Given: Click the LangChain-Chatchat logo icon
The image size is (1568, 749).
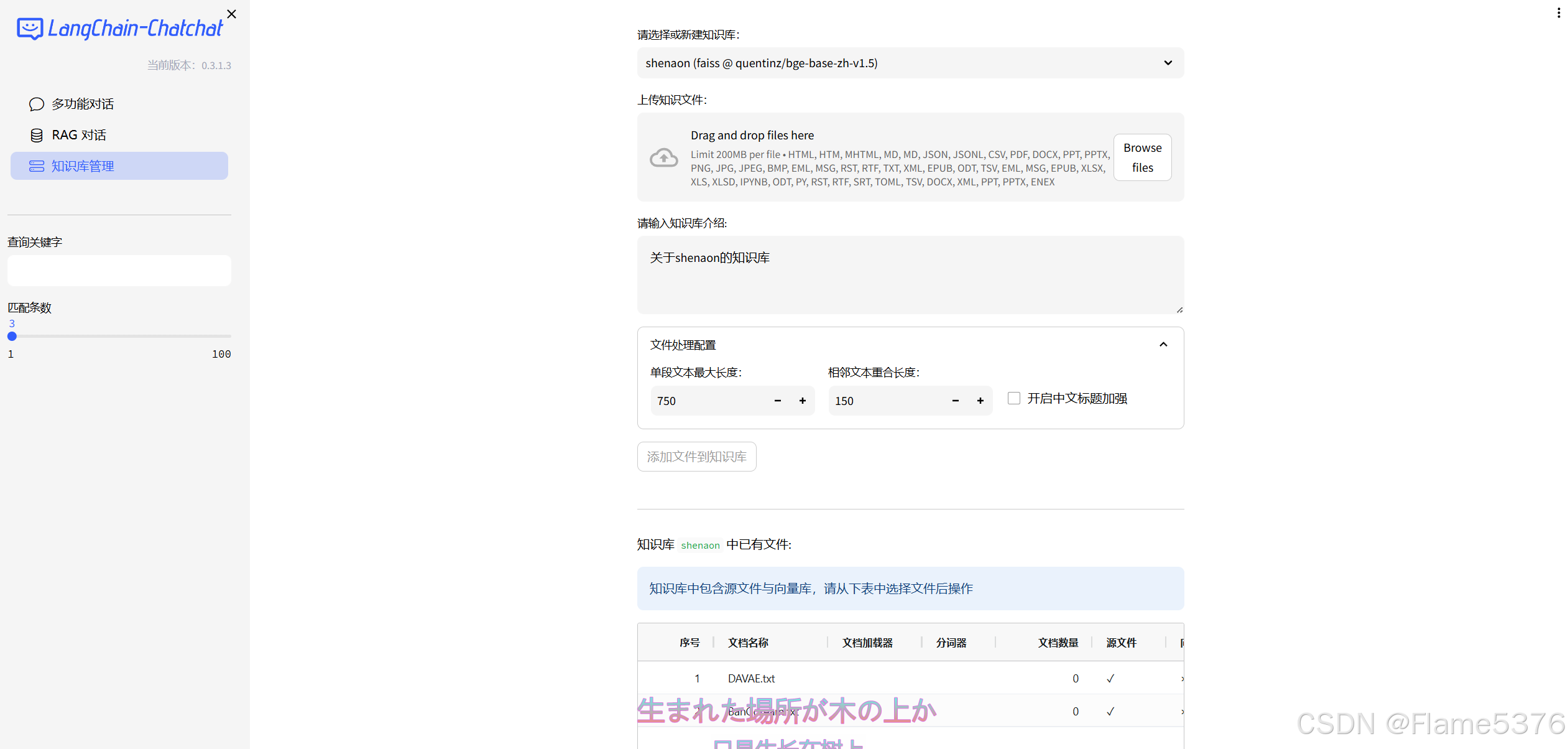Looking at the screenshot, I should pos(30,29).
